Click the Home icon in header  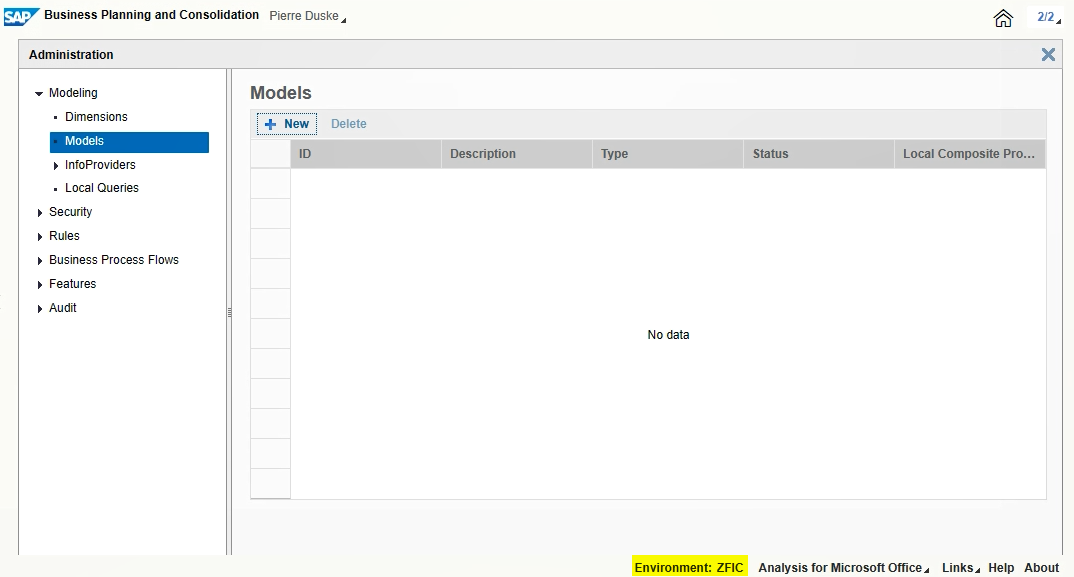(x=1003, y=18)
